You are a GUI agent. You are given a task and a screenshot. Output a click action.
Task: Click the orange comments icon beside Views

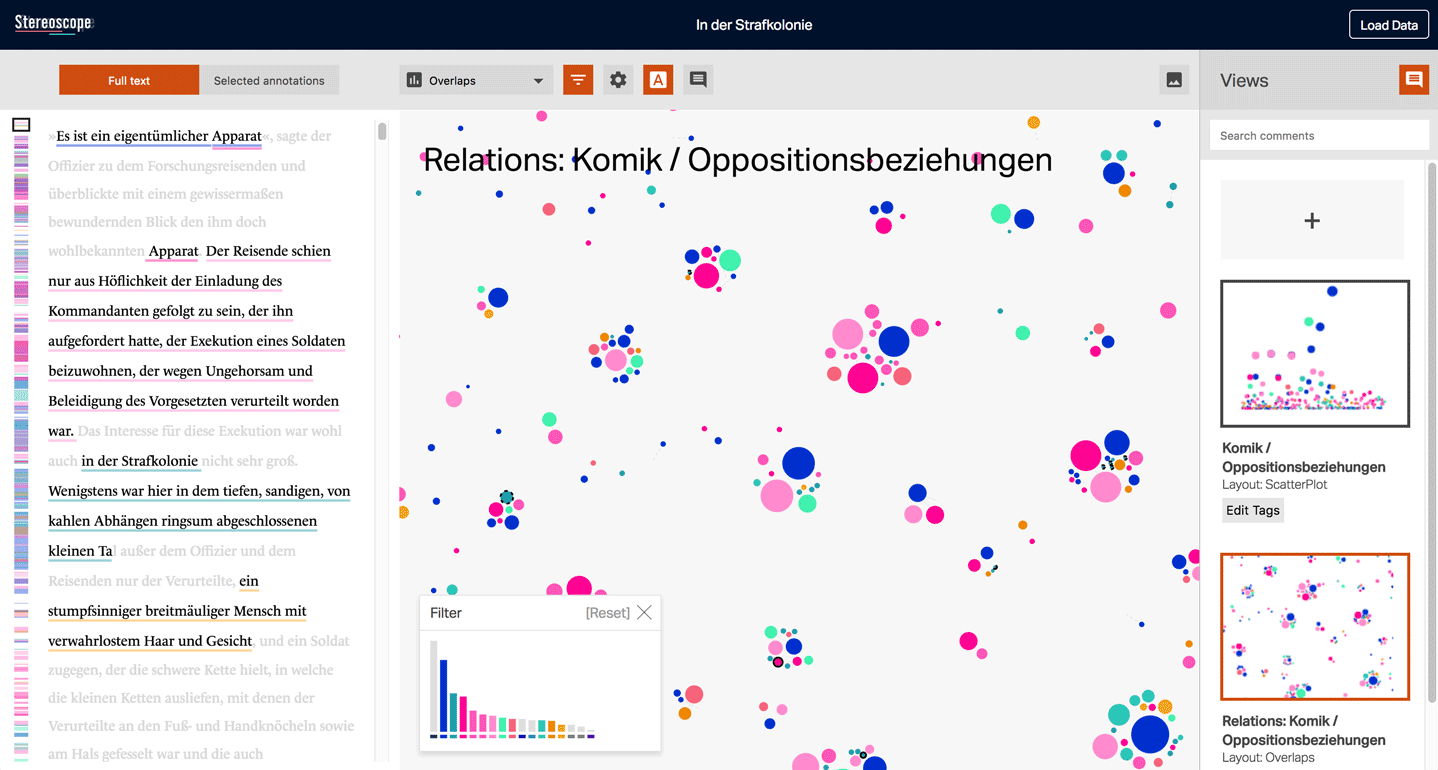pos(1413,80)
